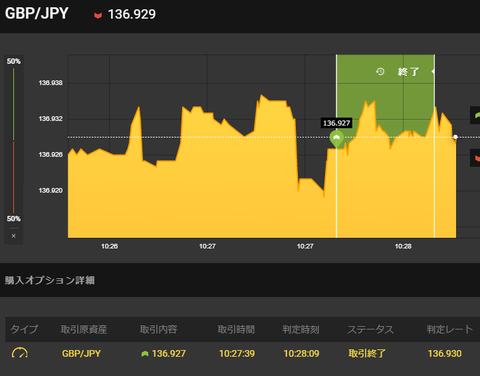Click the green up-arrow HIGH button on the right edge
The image size is (480, 376).
pyautogui.click(x=475, y=115)
